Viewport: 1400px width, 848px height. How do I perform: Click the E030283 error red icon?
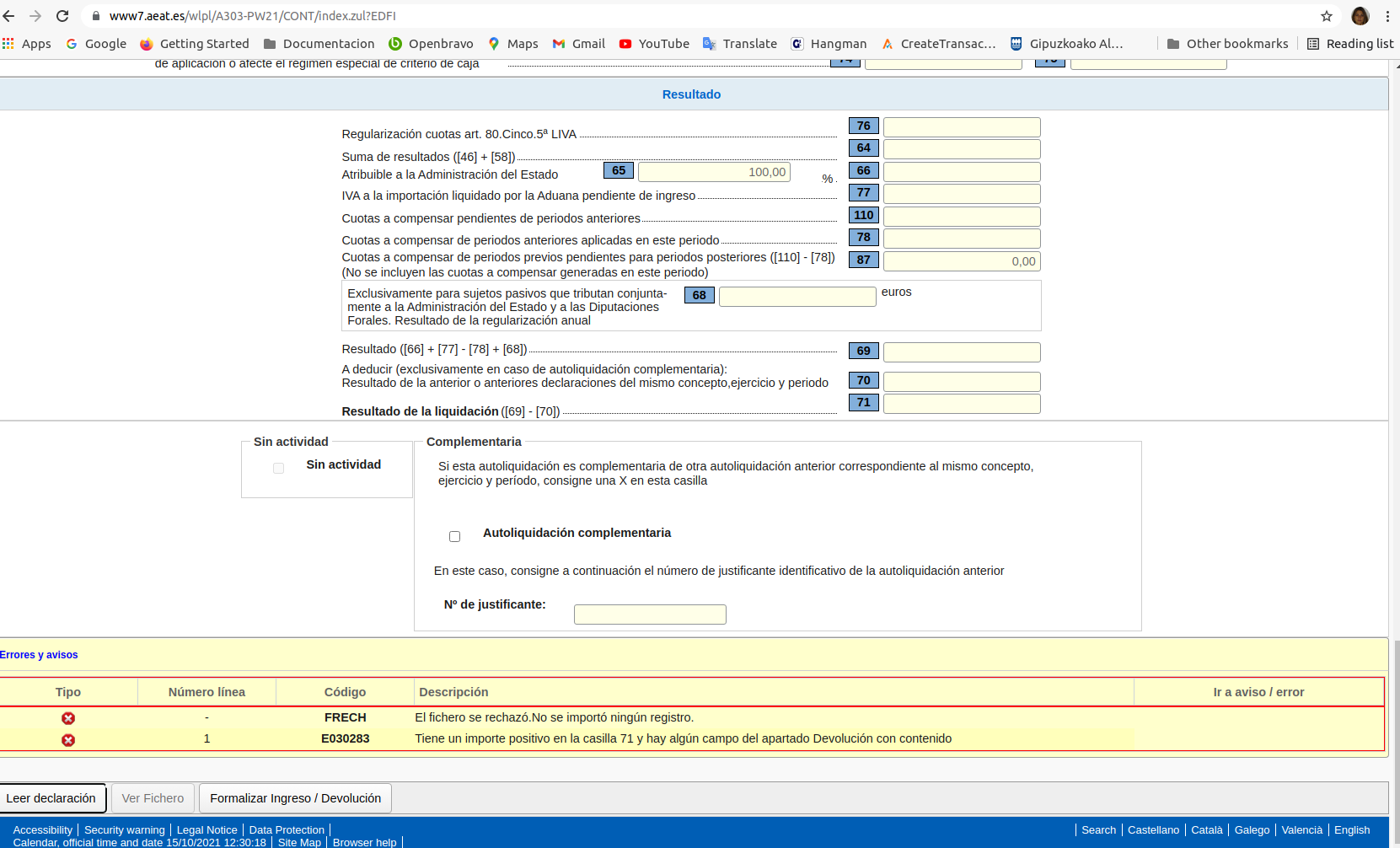click(x=68, y=740)
